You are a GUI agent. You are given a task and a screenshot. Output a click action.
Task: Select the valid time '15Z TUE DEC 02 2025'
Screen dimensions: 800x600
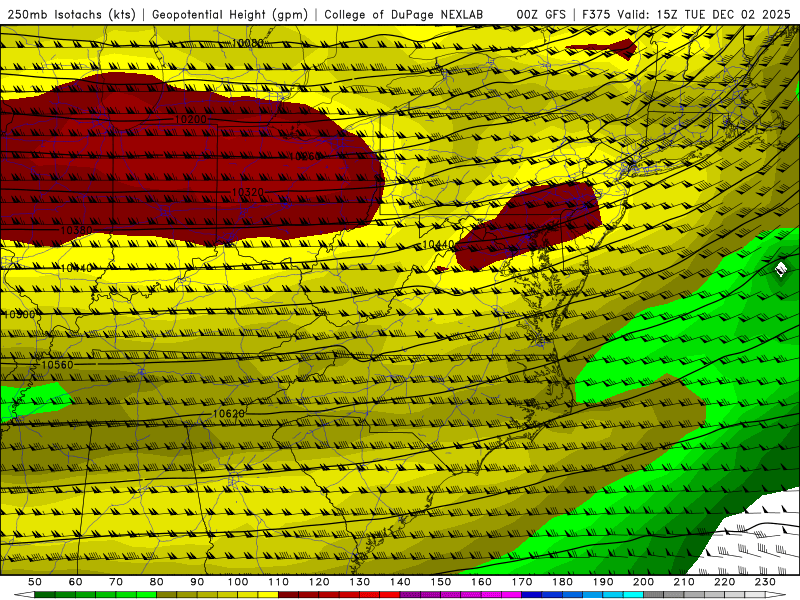(723, 14)
